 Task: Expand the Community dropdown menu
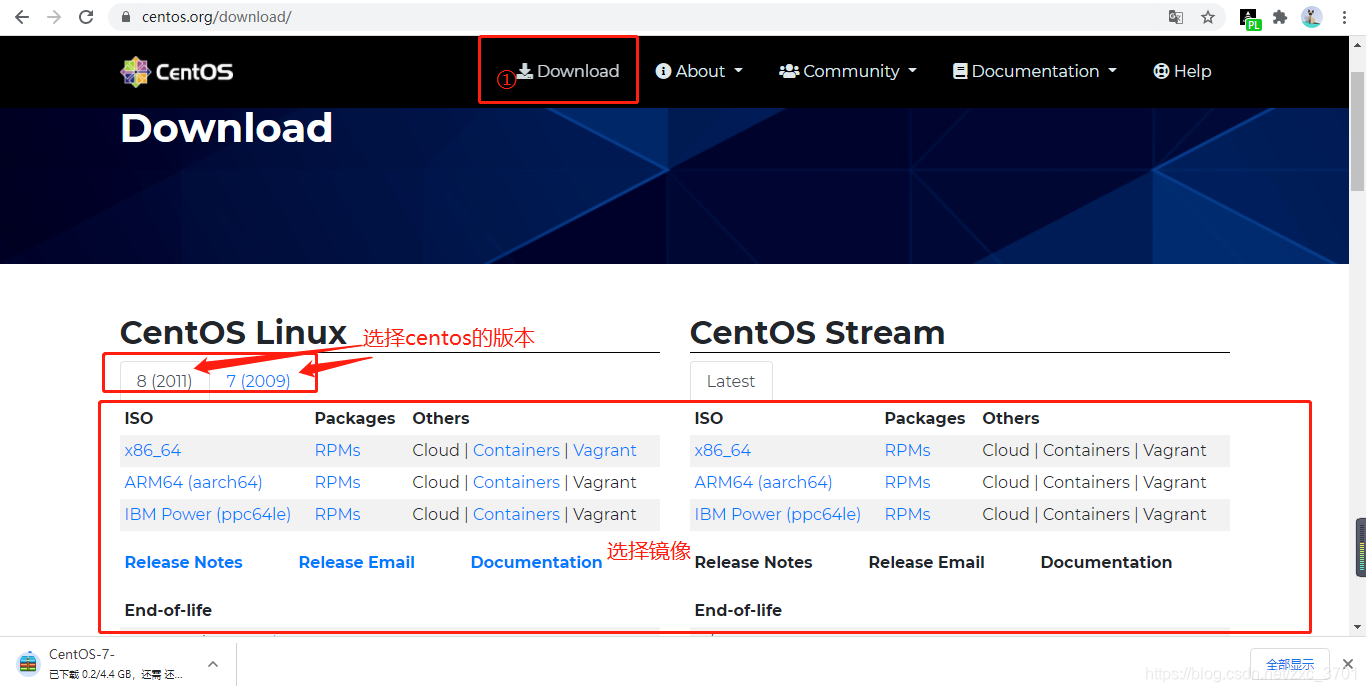848,71
